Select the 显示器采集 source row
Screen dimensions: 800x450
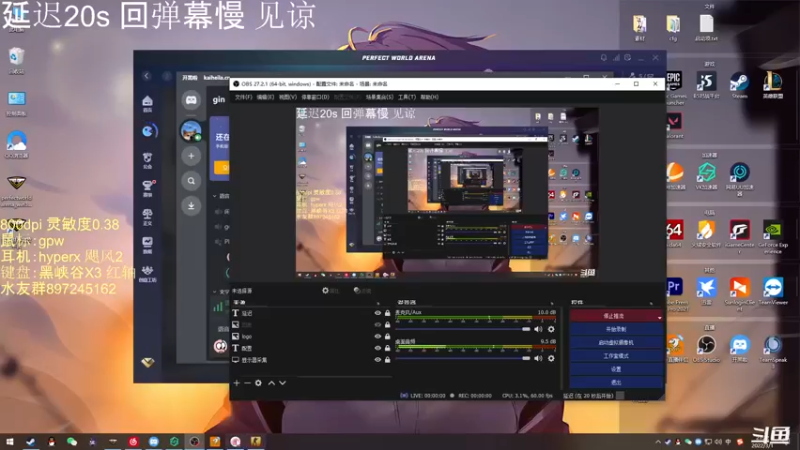pyautogui.click(x=312, y=360)
